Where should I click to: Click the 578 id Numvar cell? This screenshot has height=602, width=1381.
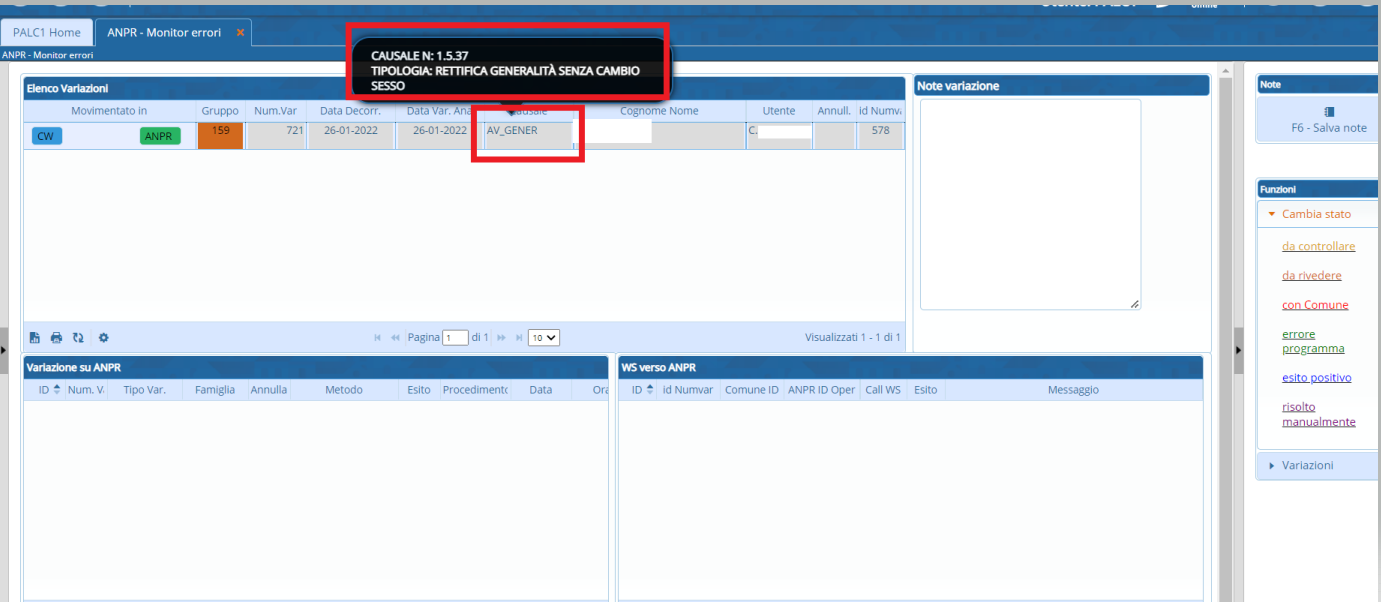coord(880,136)
